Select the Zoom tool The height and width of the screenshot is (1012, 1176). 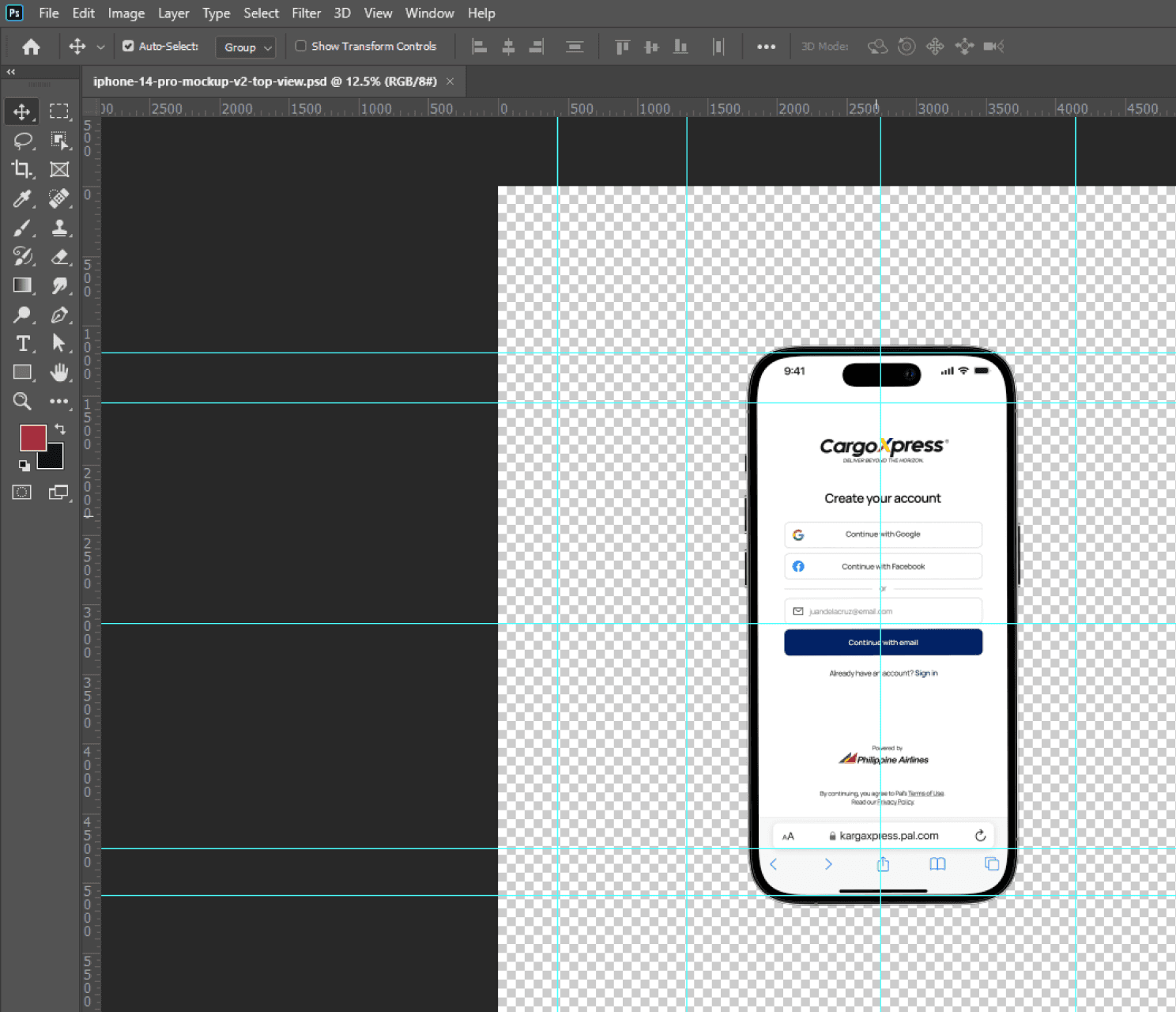pyautogui.click(x=22, y=402)
